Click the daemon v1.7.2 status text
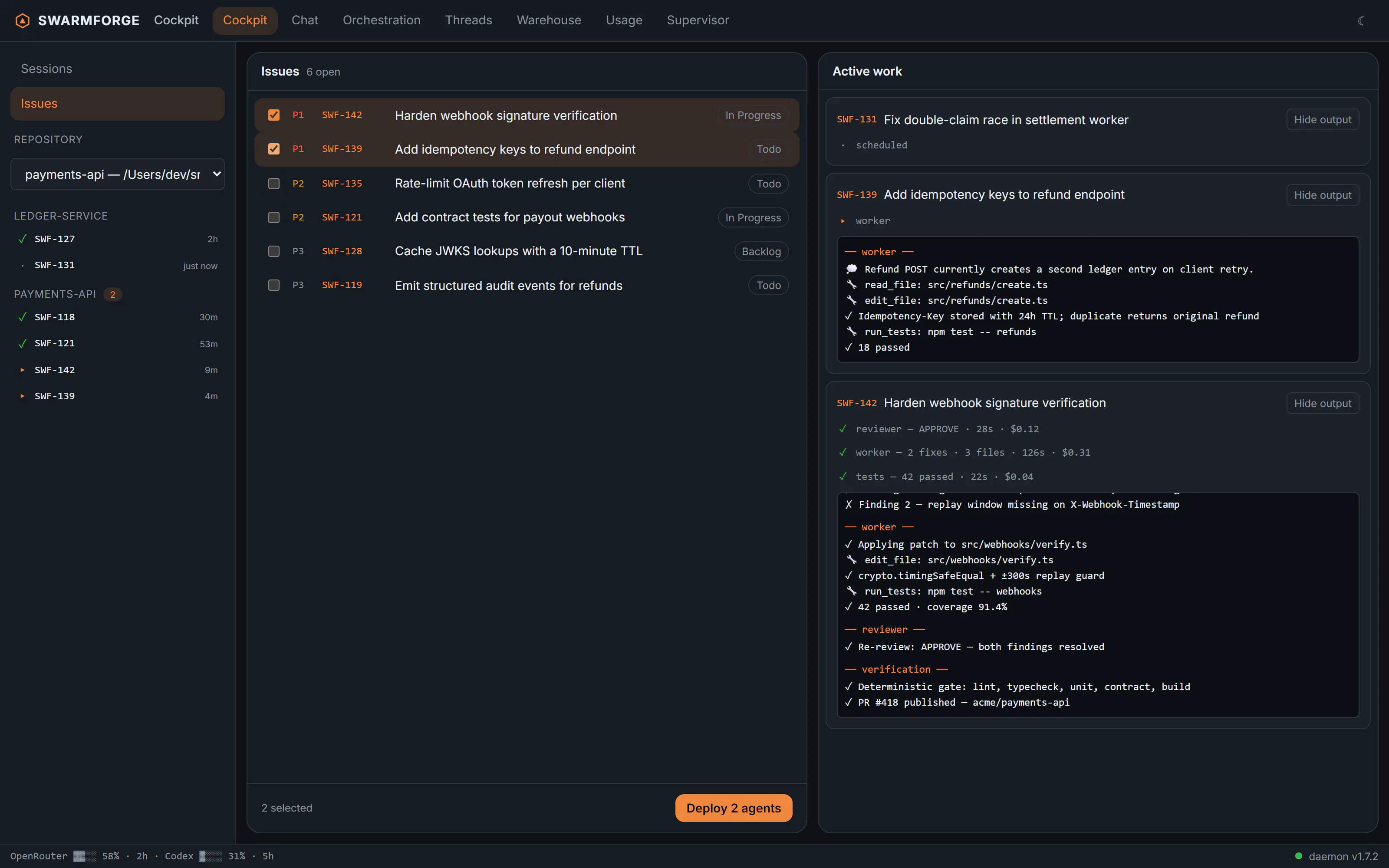This screenshot has width=1389, height=868. (x=1343, y=856)
